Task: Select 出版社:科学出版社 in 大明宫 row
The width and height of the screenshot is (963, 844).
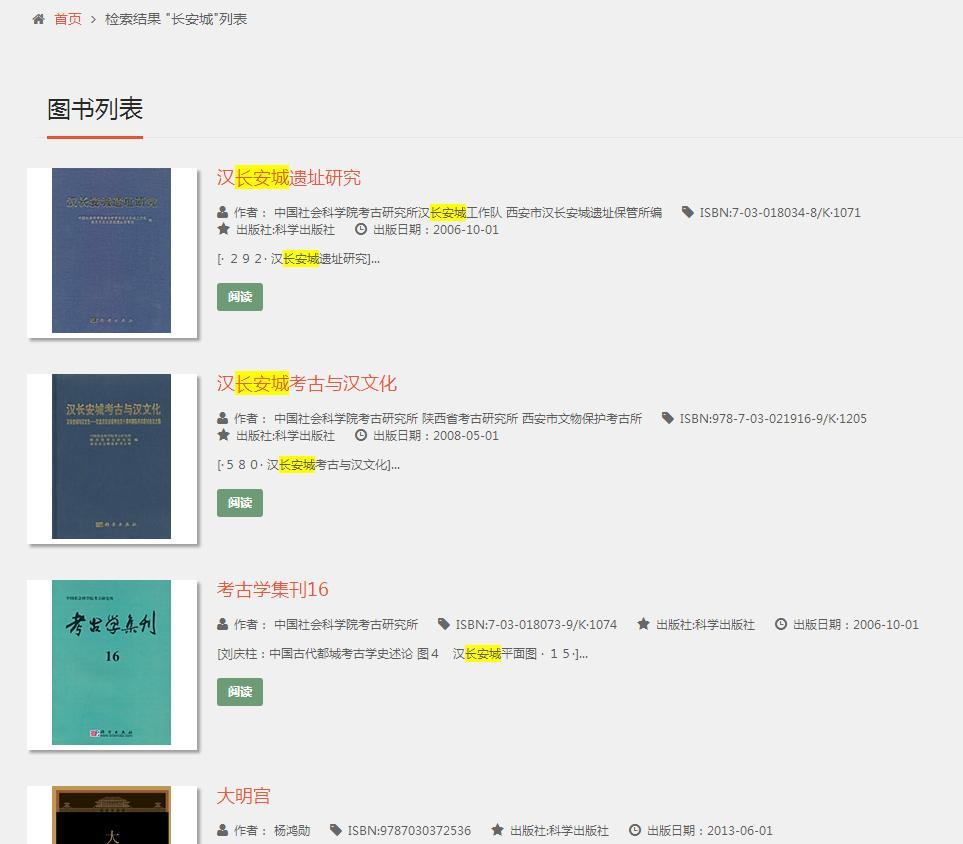Action: [x=559, y=830]
